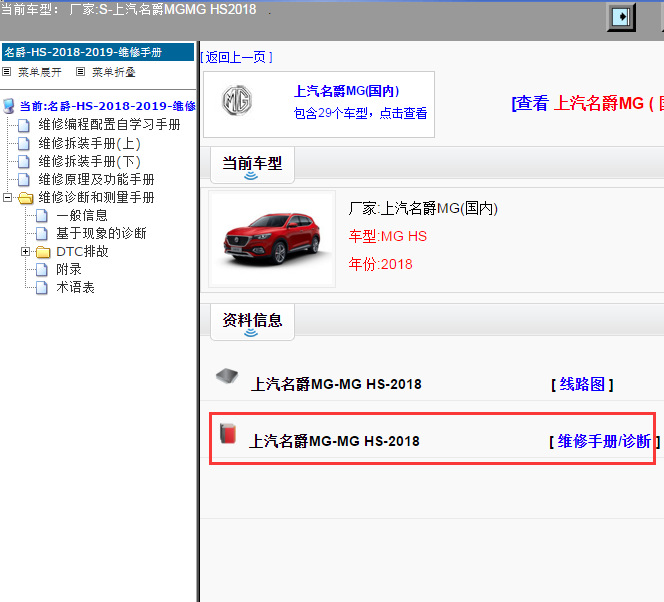Select the root node 当前:名爵-HS-2018-2019-维修

tap(108, 106)
